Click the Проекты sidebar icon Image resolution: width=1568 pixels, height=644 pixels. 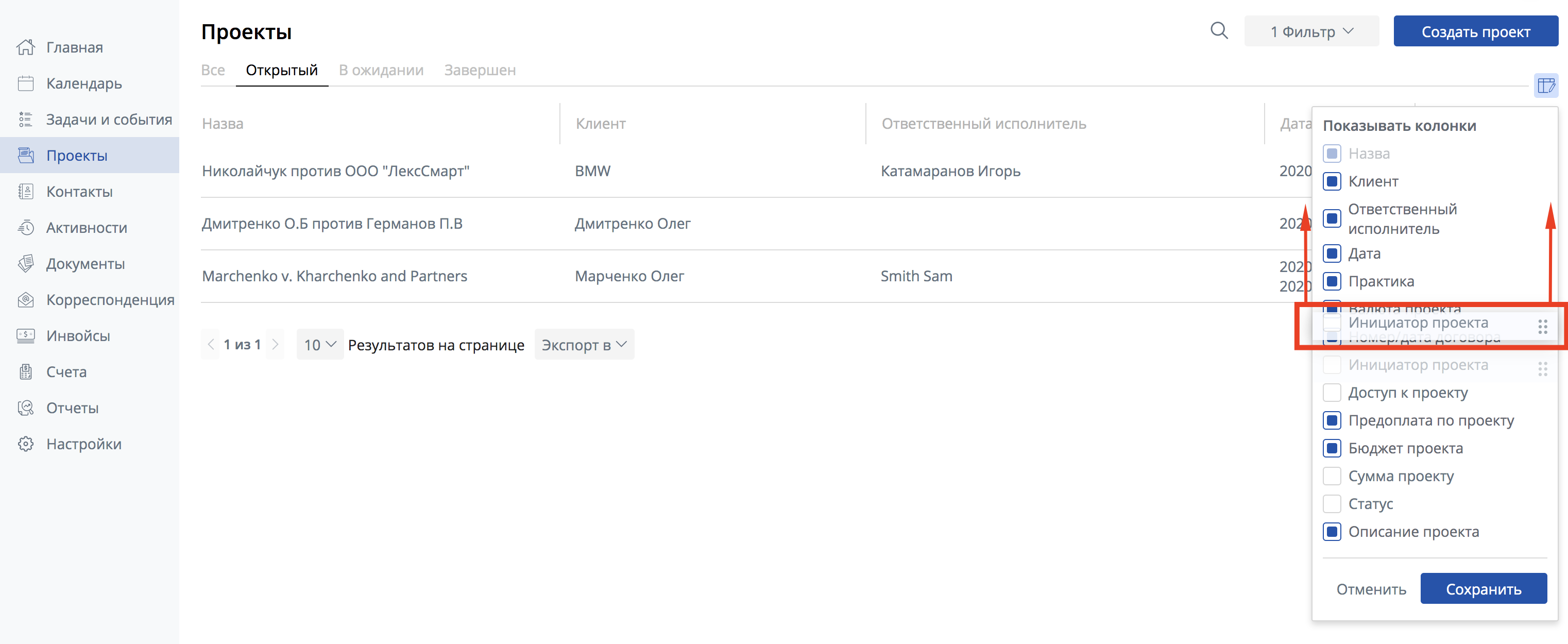tap(26, 155)
